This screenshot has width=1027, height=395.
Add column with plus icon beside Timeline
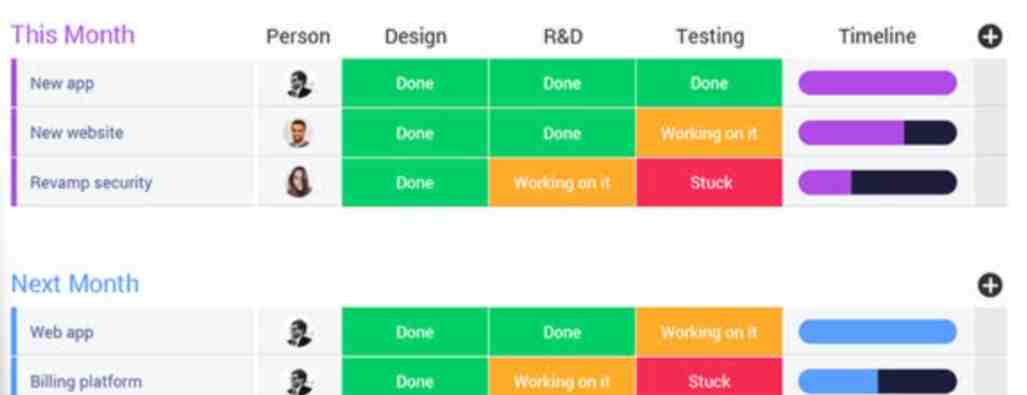coord(990,37)
